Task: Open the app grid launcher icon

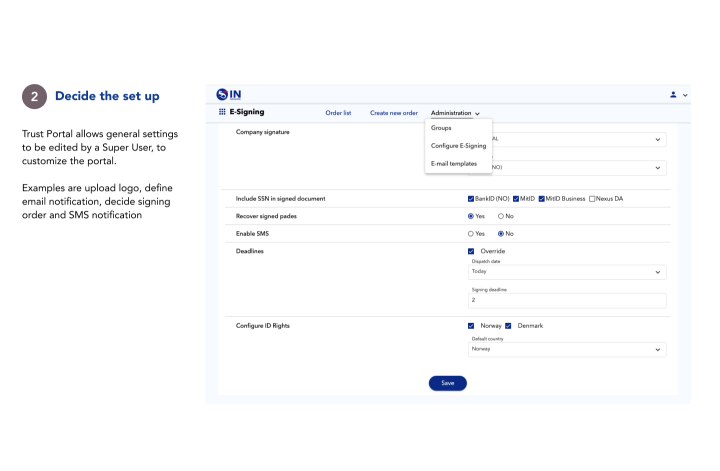Action: pyautogui.click(x=221, y=112)
